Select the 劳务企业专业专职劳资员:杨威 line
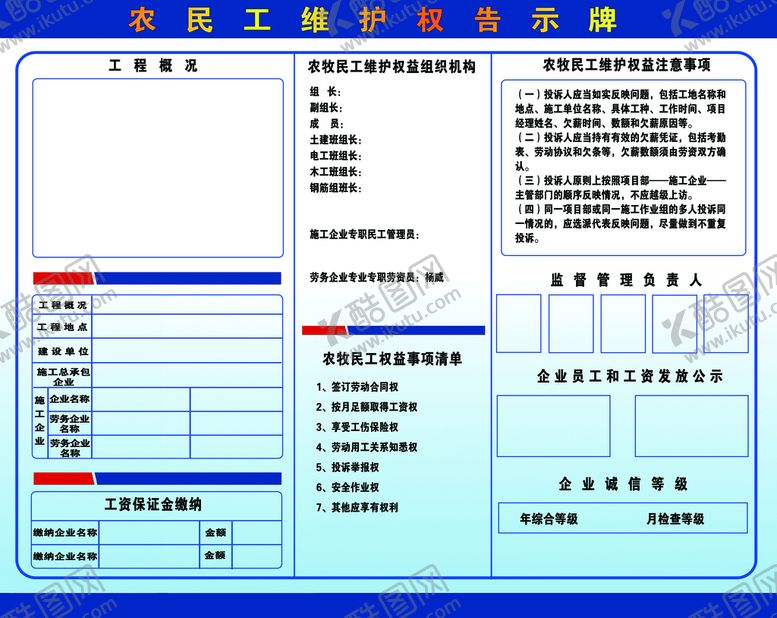 pyautogui.click(x=377, y=278)
